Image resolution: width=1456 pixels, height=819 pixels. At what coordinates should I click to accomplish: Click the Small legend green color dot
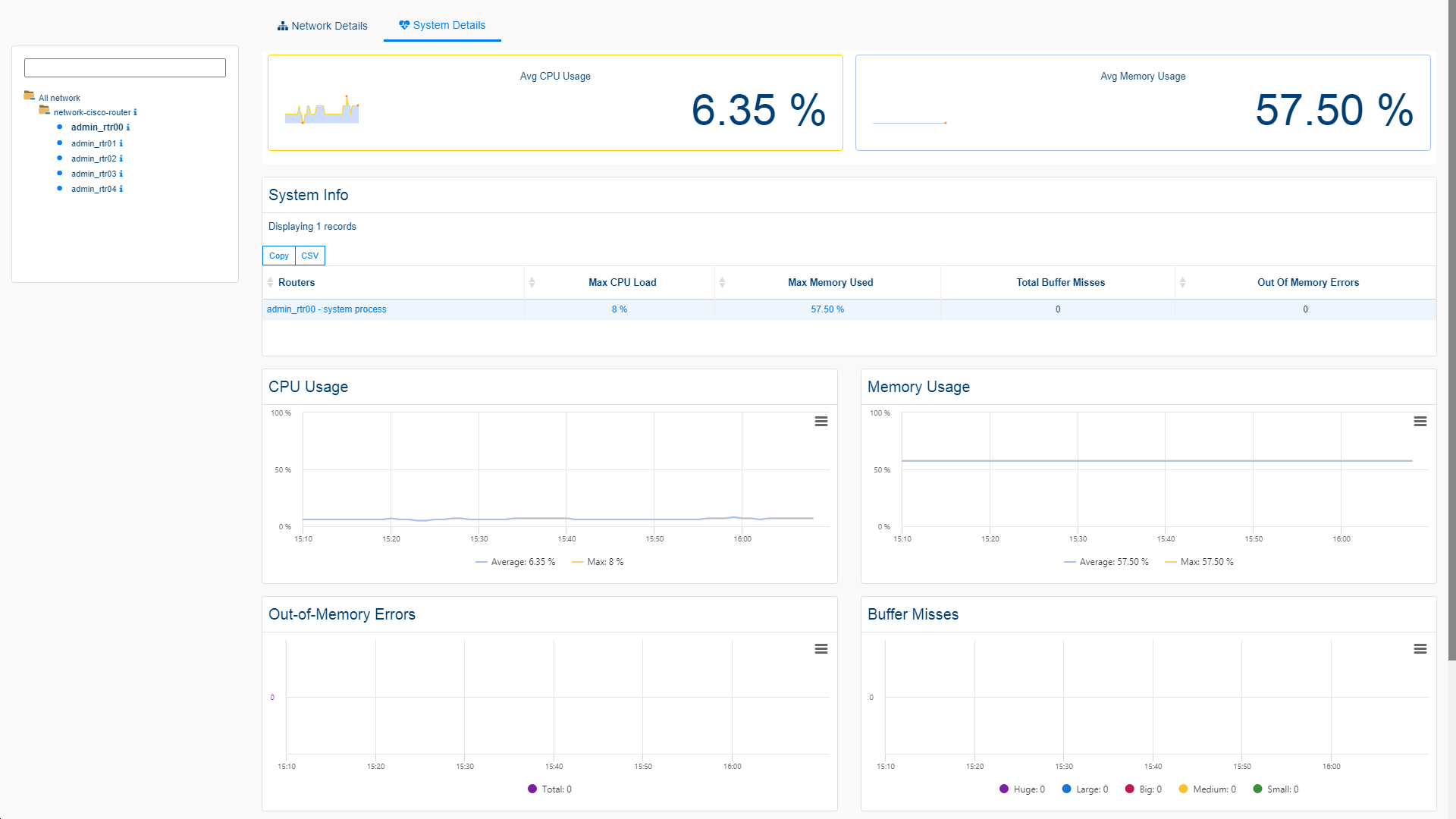1257,789
